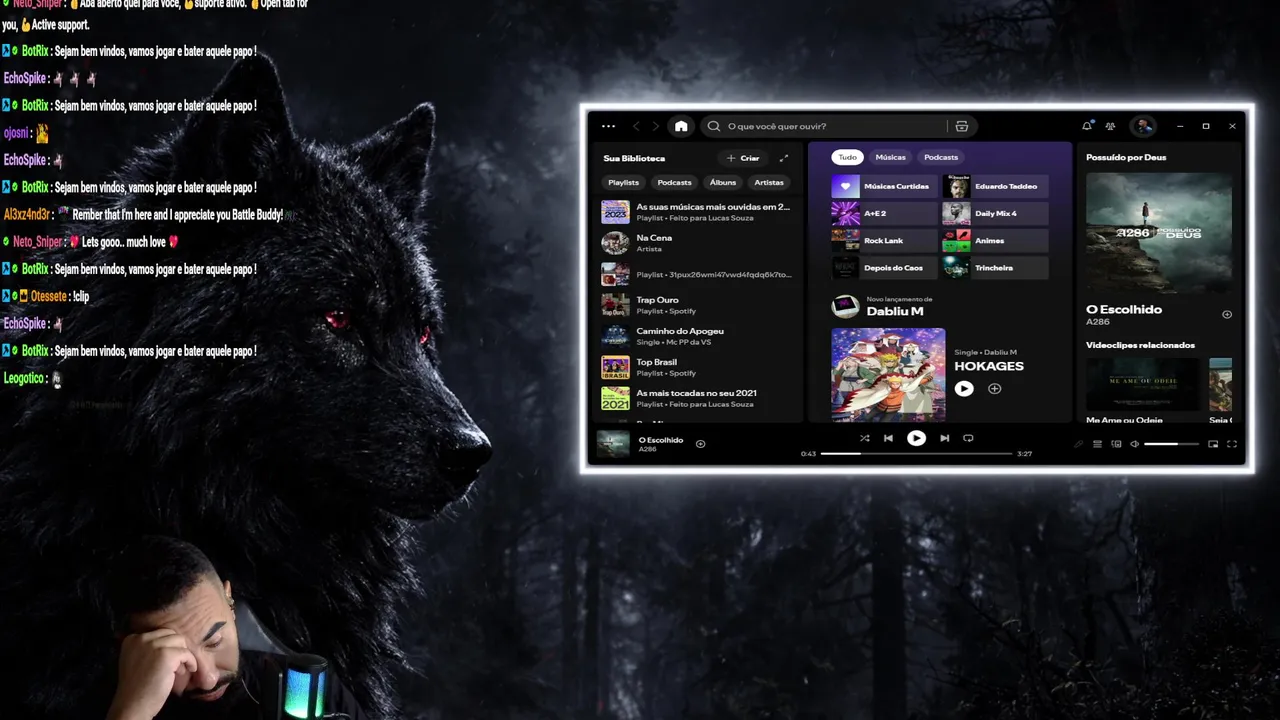Select the Tudo filter on home
The image size is (1280, 720).
[x=847, y=157]
